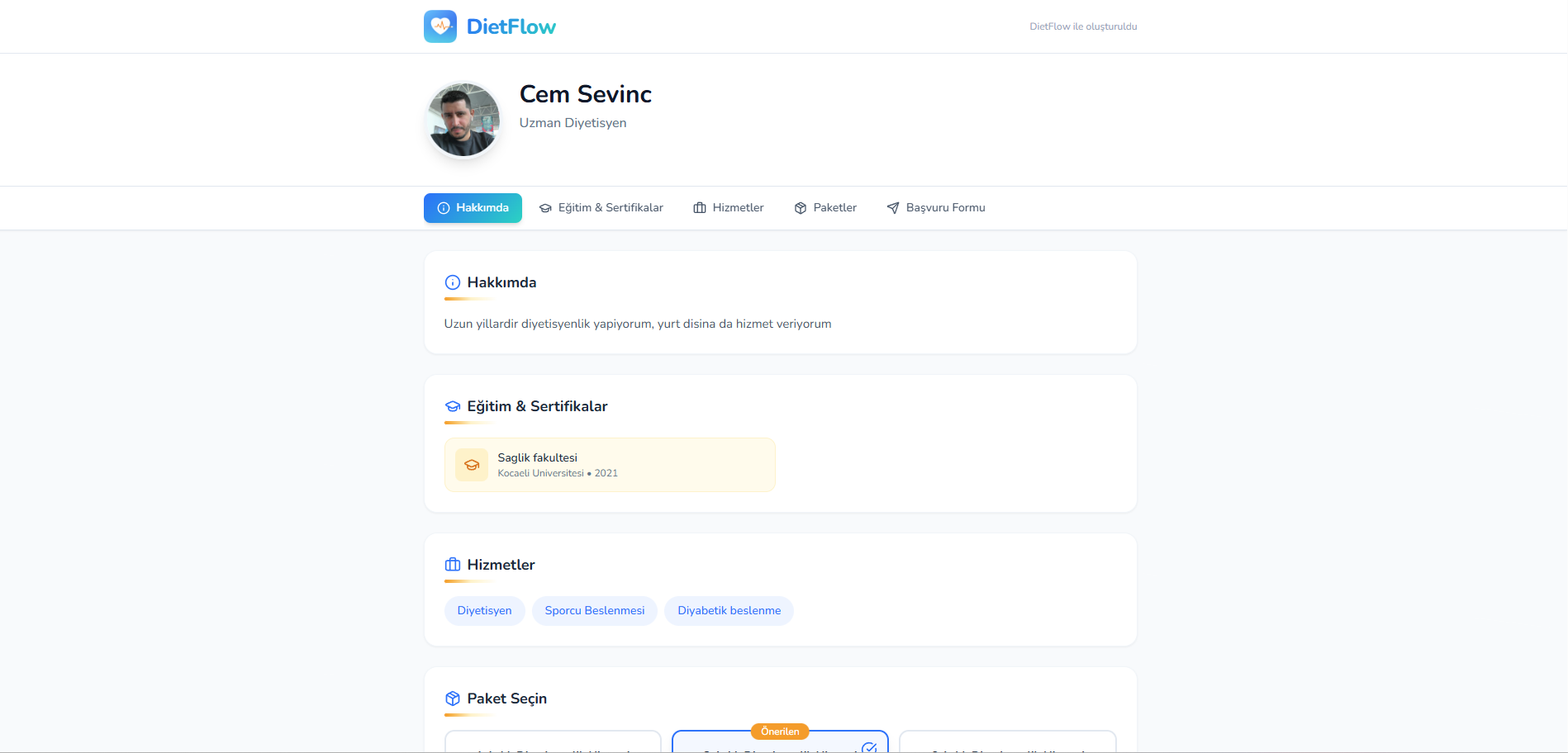The height and width of the screenshot is (753, 1568).
Task: Click the orange graduation cap on Saglik fakultesi card
Action: tap(472, 465)
